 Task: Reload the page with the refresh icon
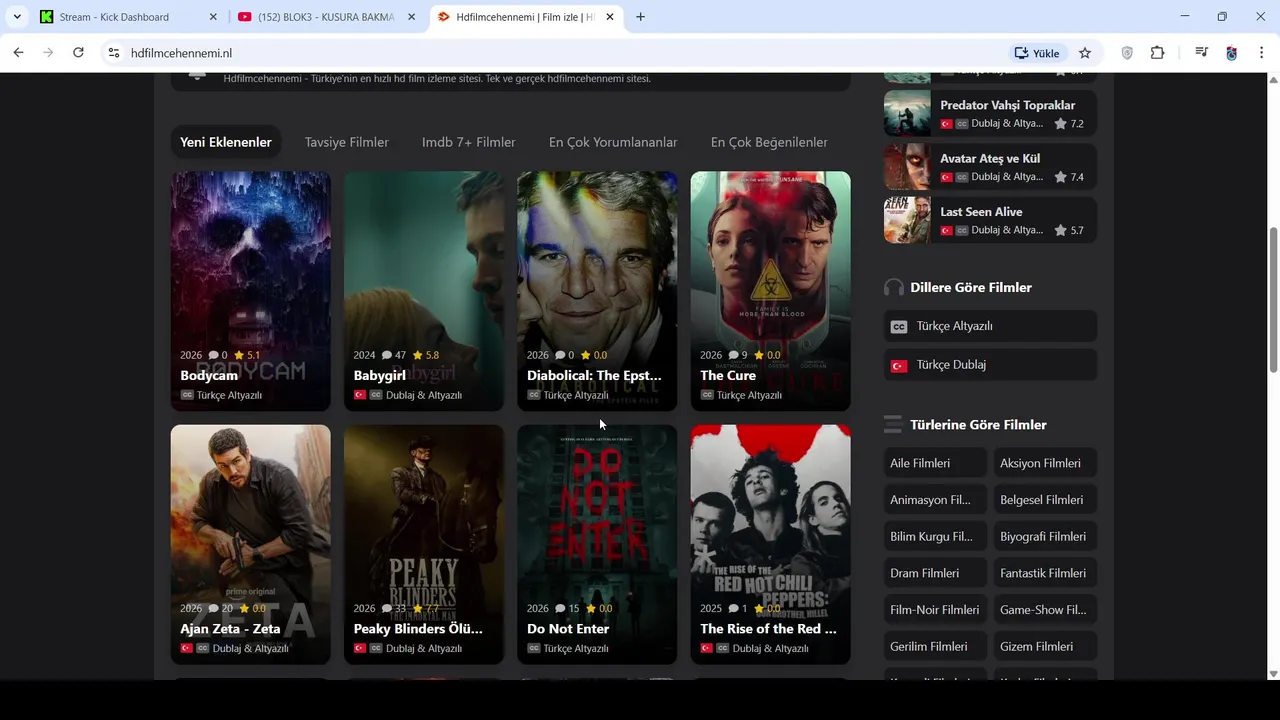[x=78, y=53]
